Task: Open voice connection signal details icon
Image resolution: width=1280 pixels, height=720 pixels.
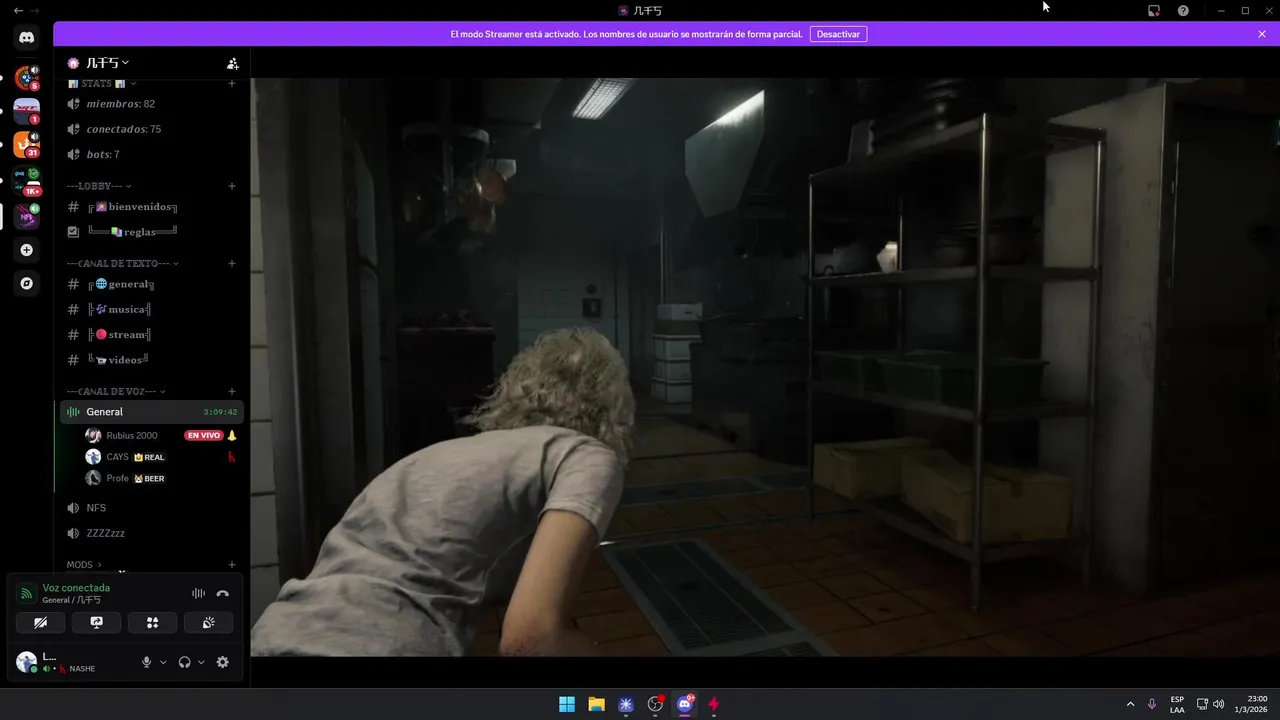Action: click(x=27, y=593)
